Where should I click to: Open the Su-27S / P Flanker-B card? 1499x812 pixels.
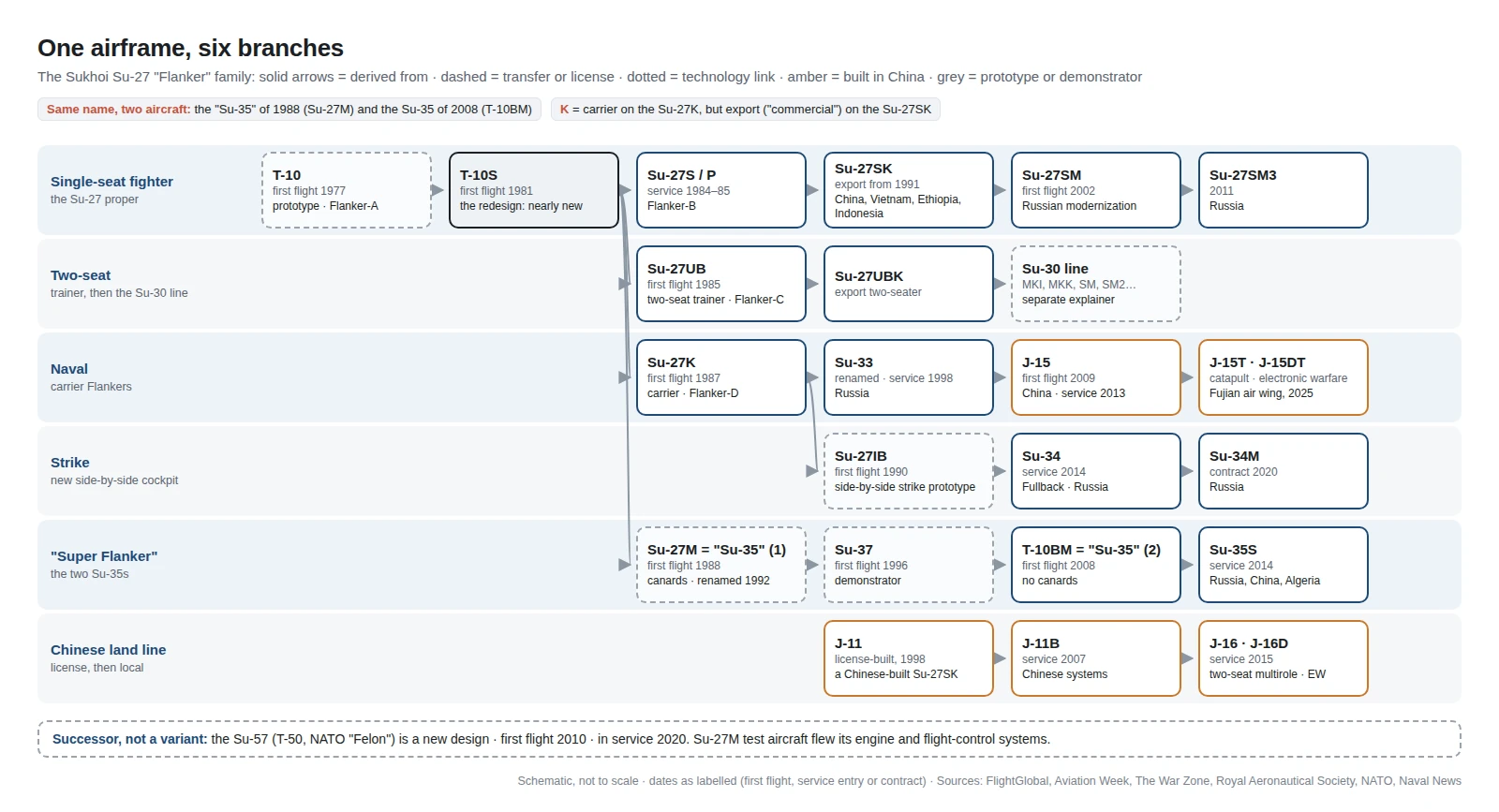tap(721, 190)
